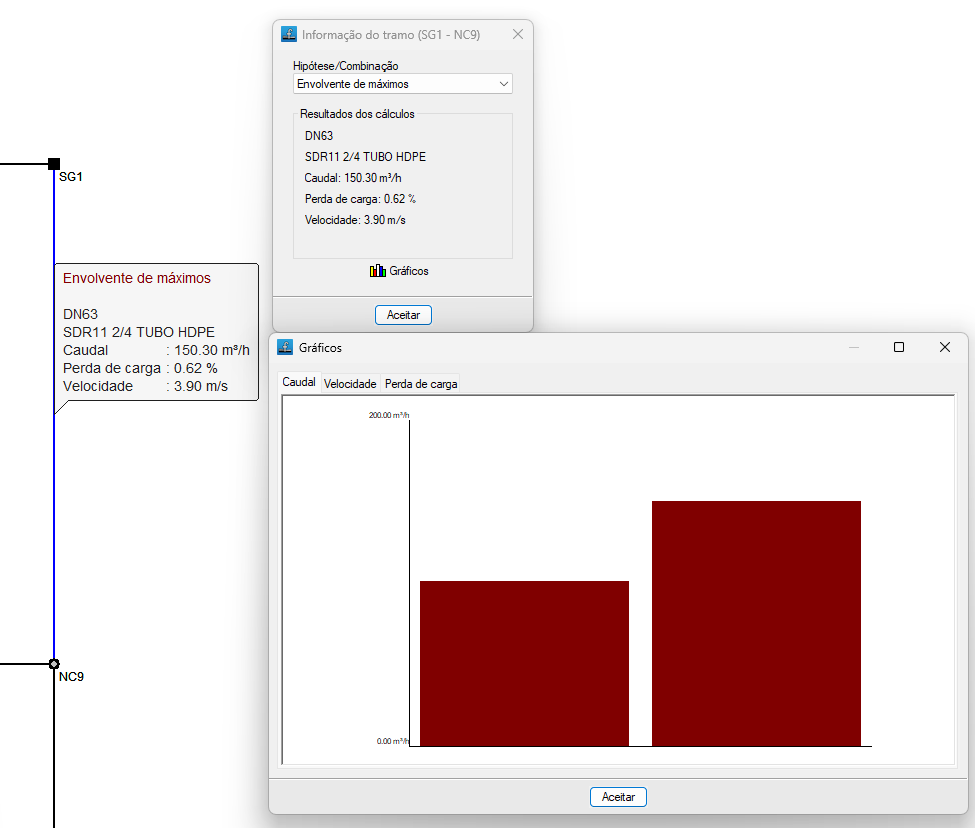Click 'SDR11 2/4 TUBO HDPE' in dialog
This screenshot has height=828, width=975.
[365, 157]
